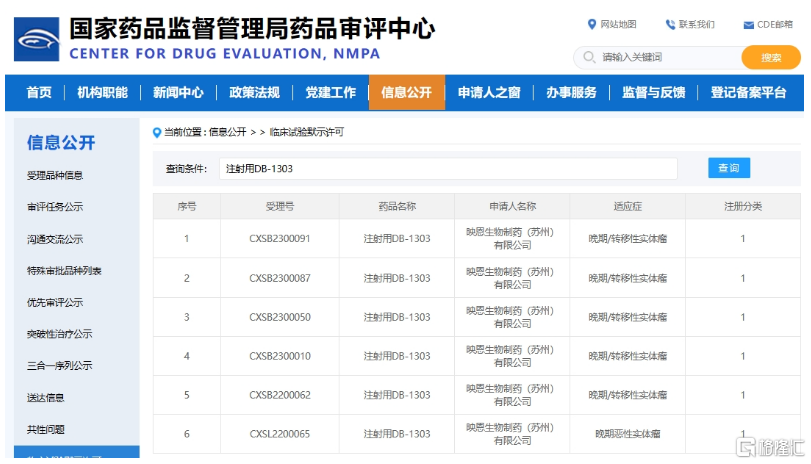This screenshot has height=464, width=811.
Task: Select acceptance number CXSL2200065
Action: click(x=280, y=434)
